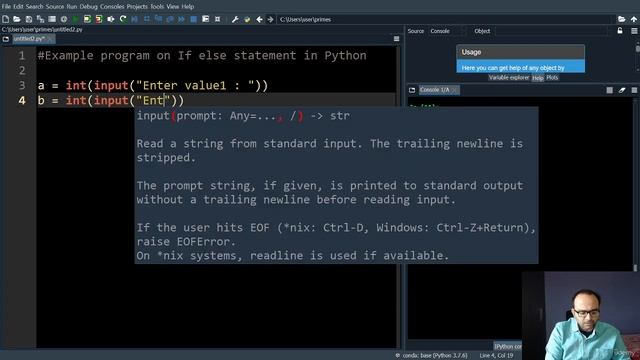
Task: Click the "Enter value1 : " string on line 3
Action: [195, 85]
